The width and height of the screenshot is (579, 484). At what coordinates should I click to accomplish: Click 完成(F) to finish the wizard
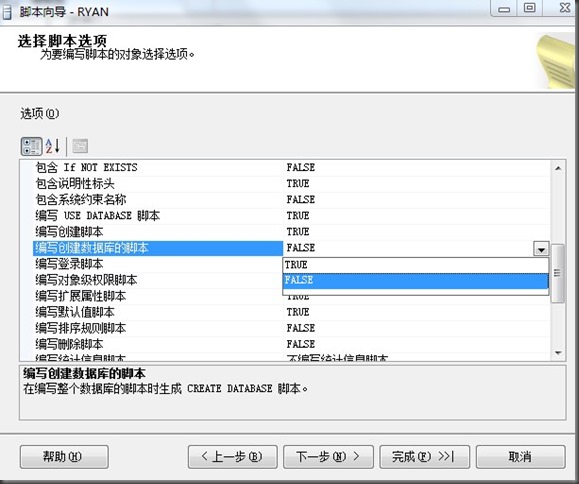(x=425, y=457)
